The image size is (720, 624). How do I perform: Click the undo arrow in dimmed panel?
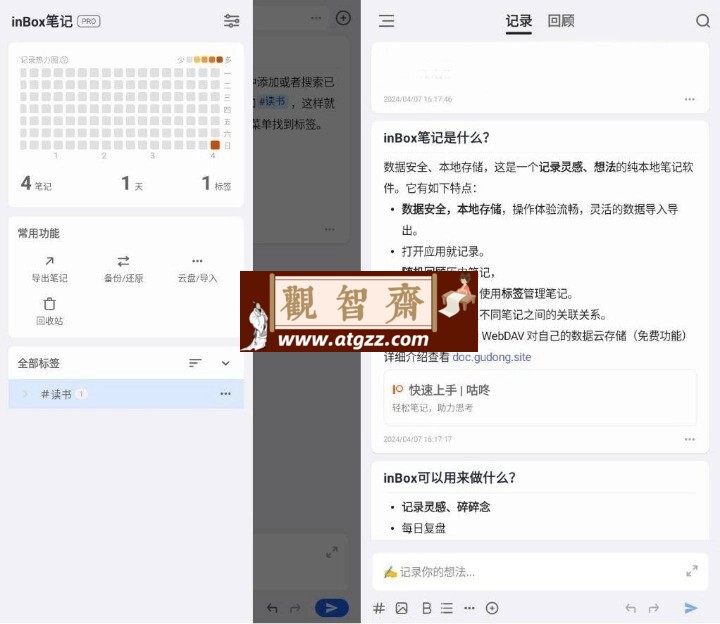272,608
